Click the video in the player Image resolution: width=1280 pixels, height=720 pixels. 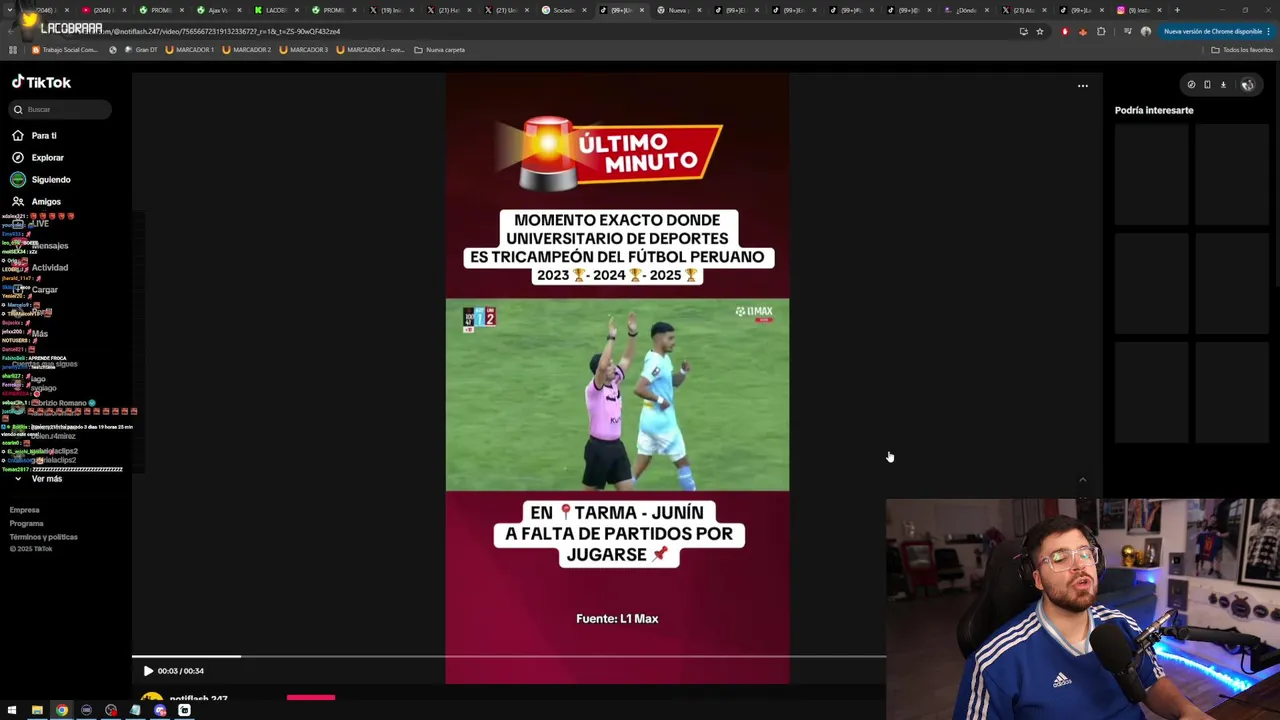617,378
